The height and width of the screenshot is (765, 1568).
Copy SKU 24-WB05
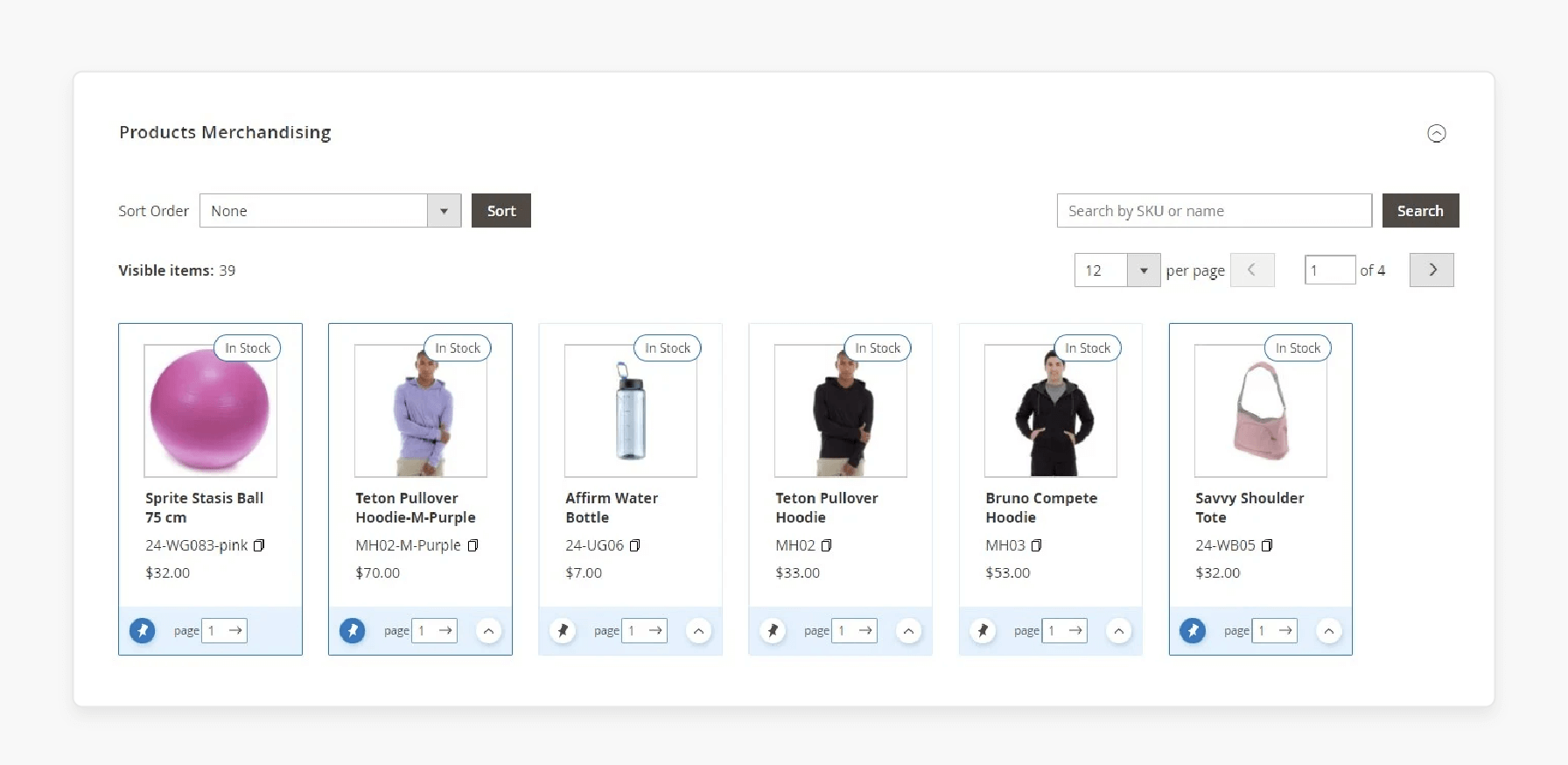pos(1267,545)
